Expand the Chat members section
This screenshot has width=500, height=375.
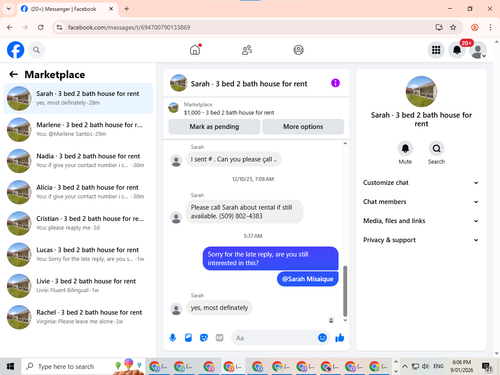(x=421, y=202)
